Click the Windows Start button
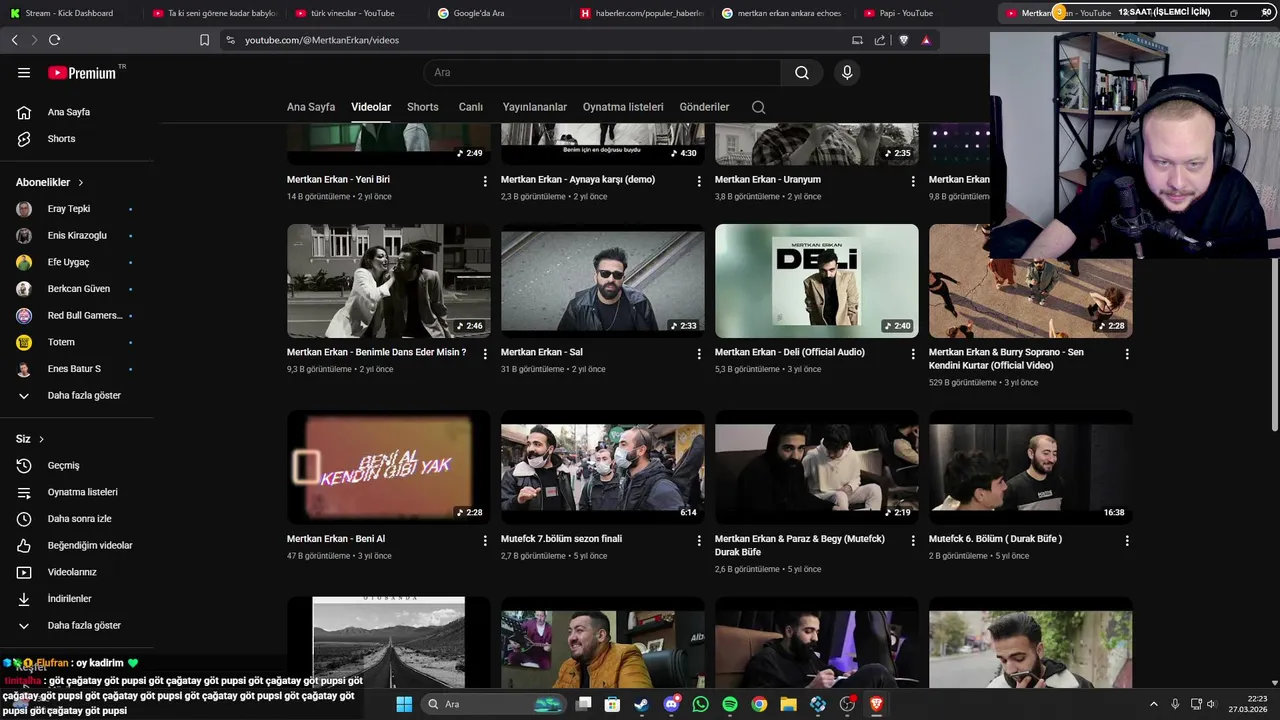1280x720 pixels. 404,704
